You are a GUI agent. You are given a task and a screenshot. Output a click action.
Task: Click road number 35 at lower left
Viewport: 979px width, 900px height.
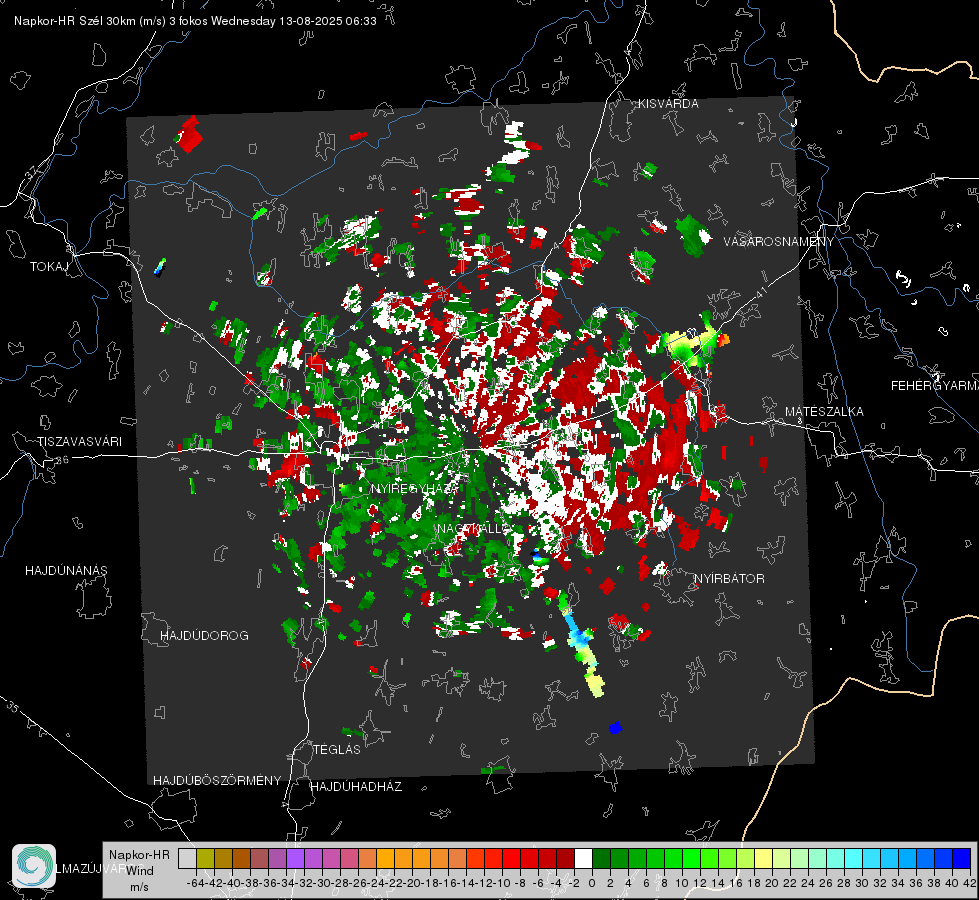coord(12,708)
